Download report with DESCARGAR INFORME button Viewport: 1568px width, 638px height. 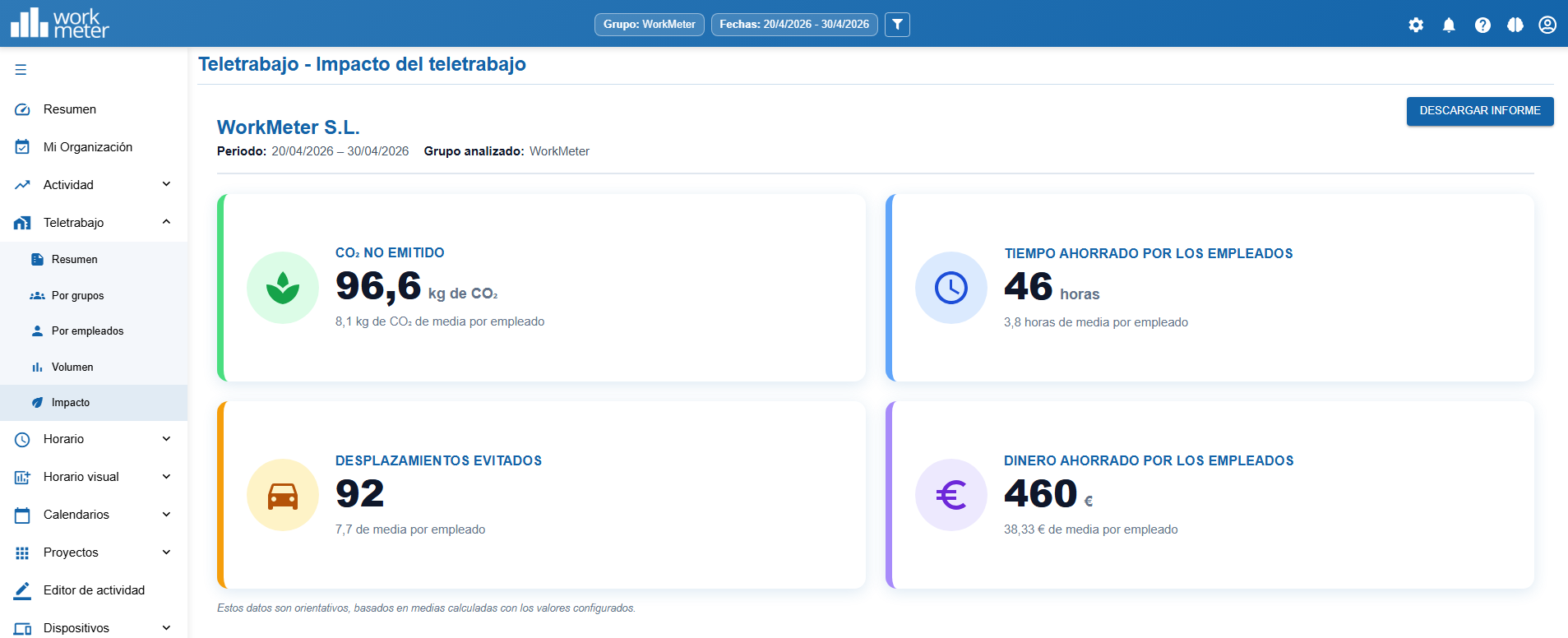[1480, 111]
